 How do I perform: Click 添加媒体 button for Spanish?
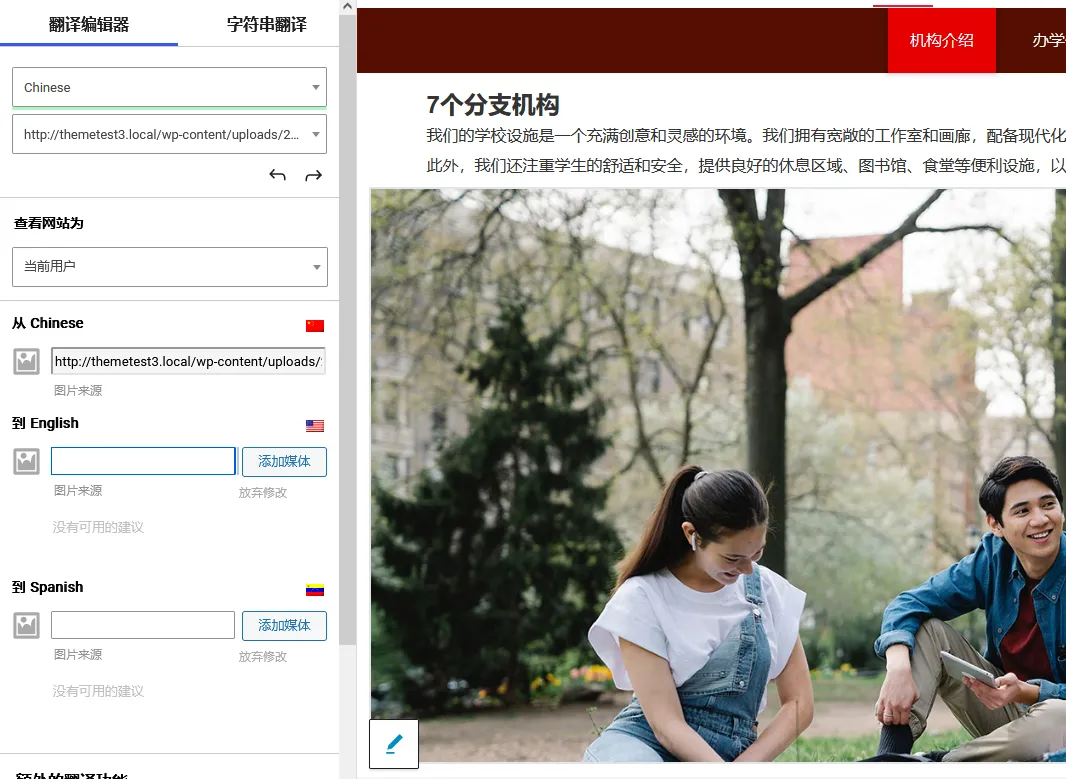[284, 625]
